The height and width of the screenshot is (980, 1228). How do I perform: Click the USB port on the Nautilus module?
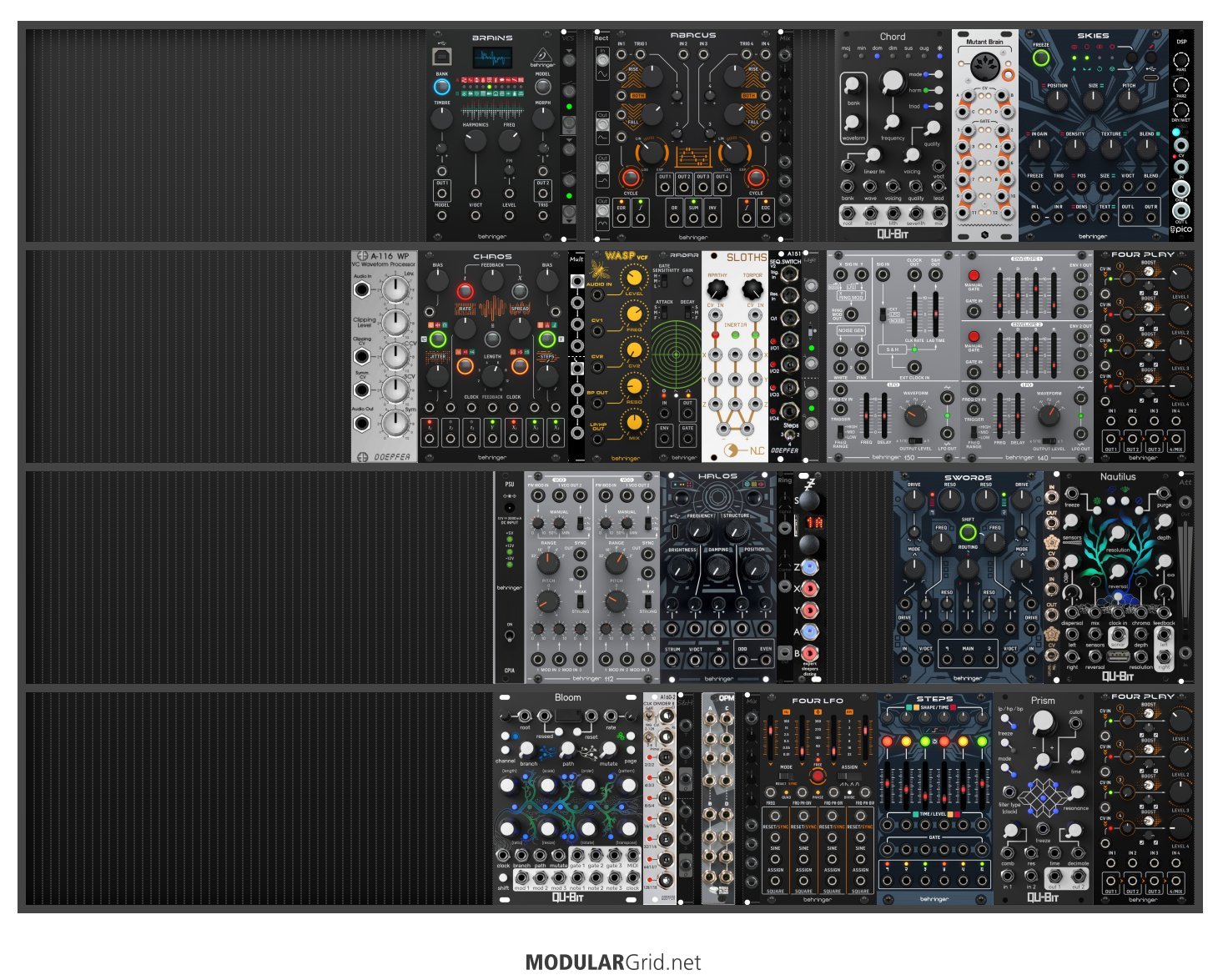pos(1118,656)
